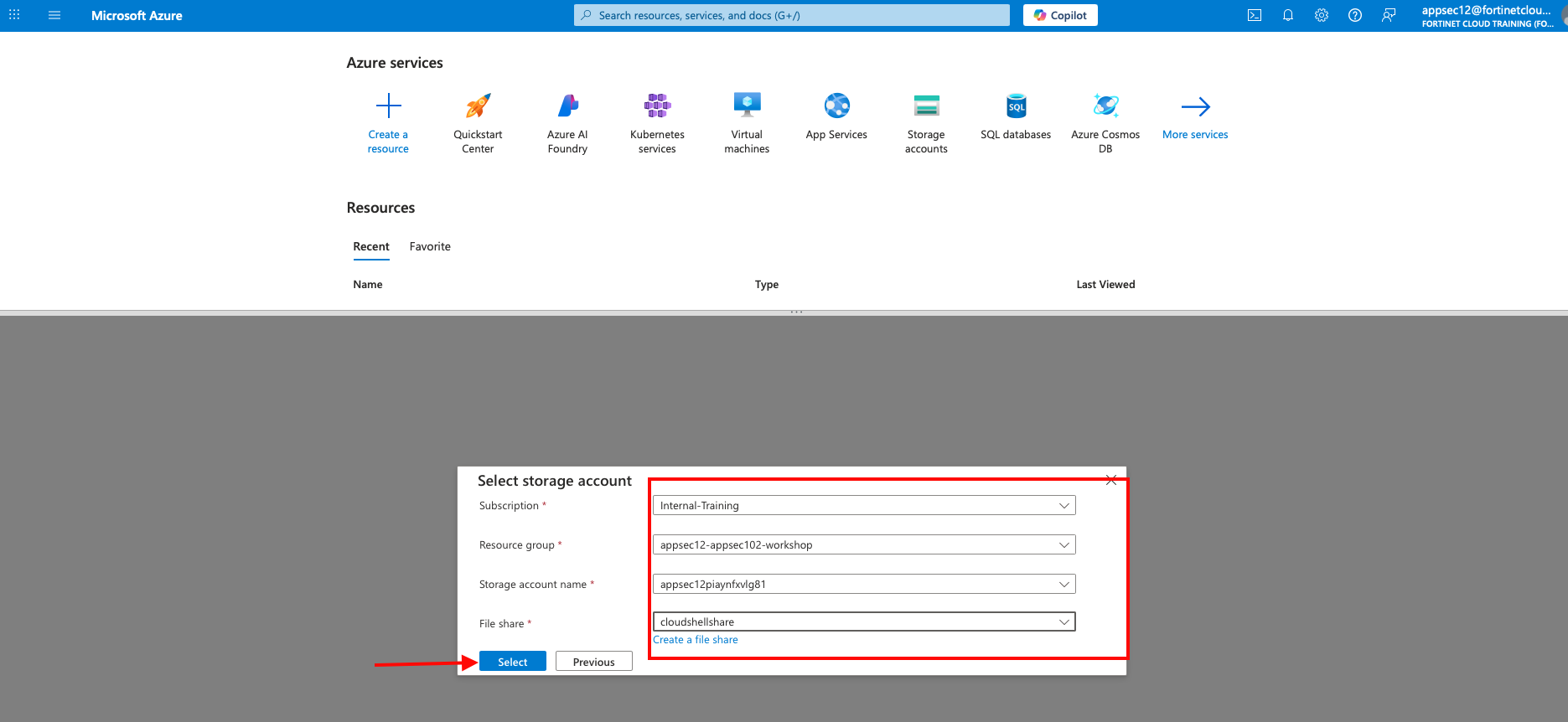
Task: Switch to the Favorite resources tab
Action: click(x=430, y=246)
